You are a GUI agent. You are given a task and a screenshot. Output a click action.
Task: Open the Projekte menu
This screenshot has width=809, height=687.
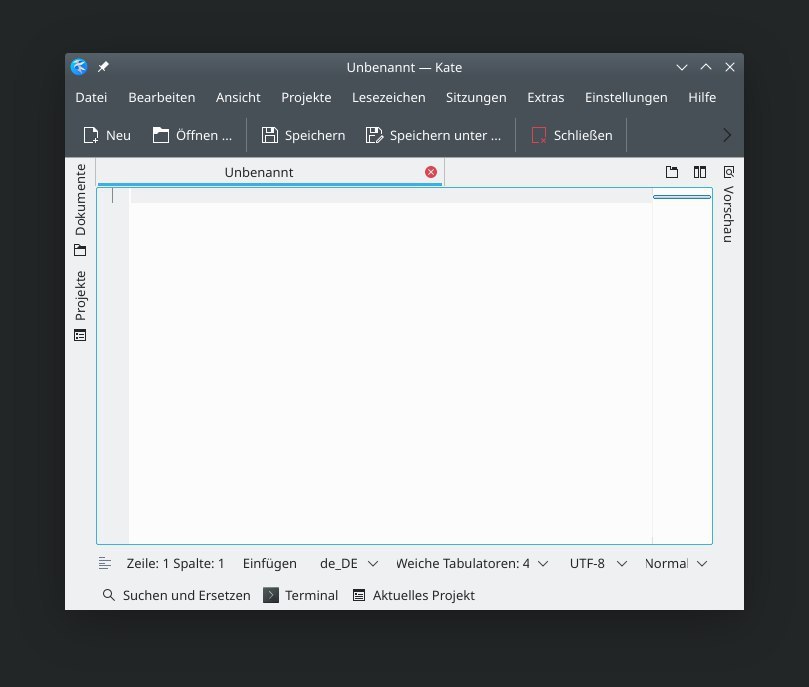pos(306,97)
